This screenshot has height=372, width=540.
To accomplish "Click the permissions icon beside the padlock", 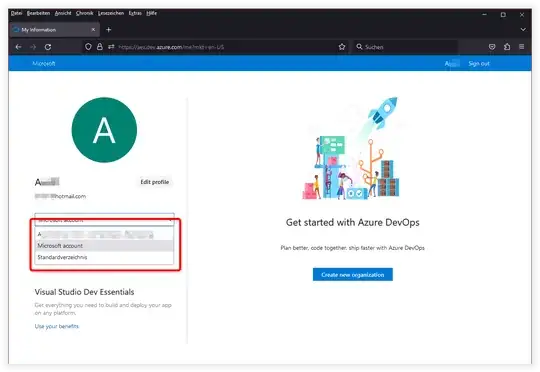I will [111, 47].
